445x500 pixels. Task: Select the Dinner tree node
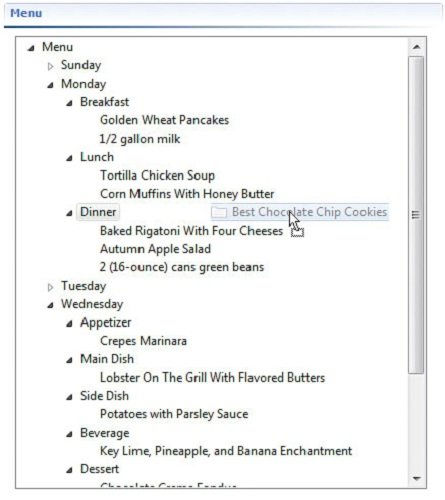point(98,212)
